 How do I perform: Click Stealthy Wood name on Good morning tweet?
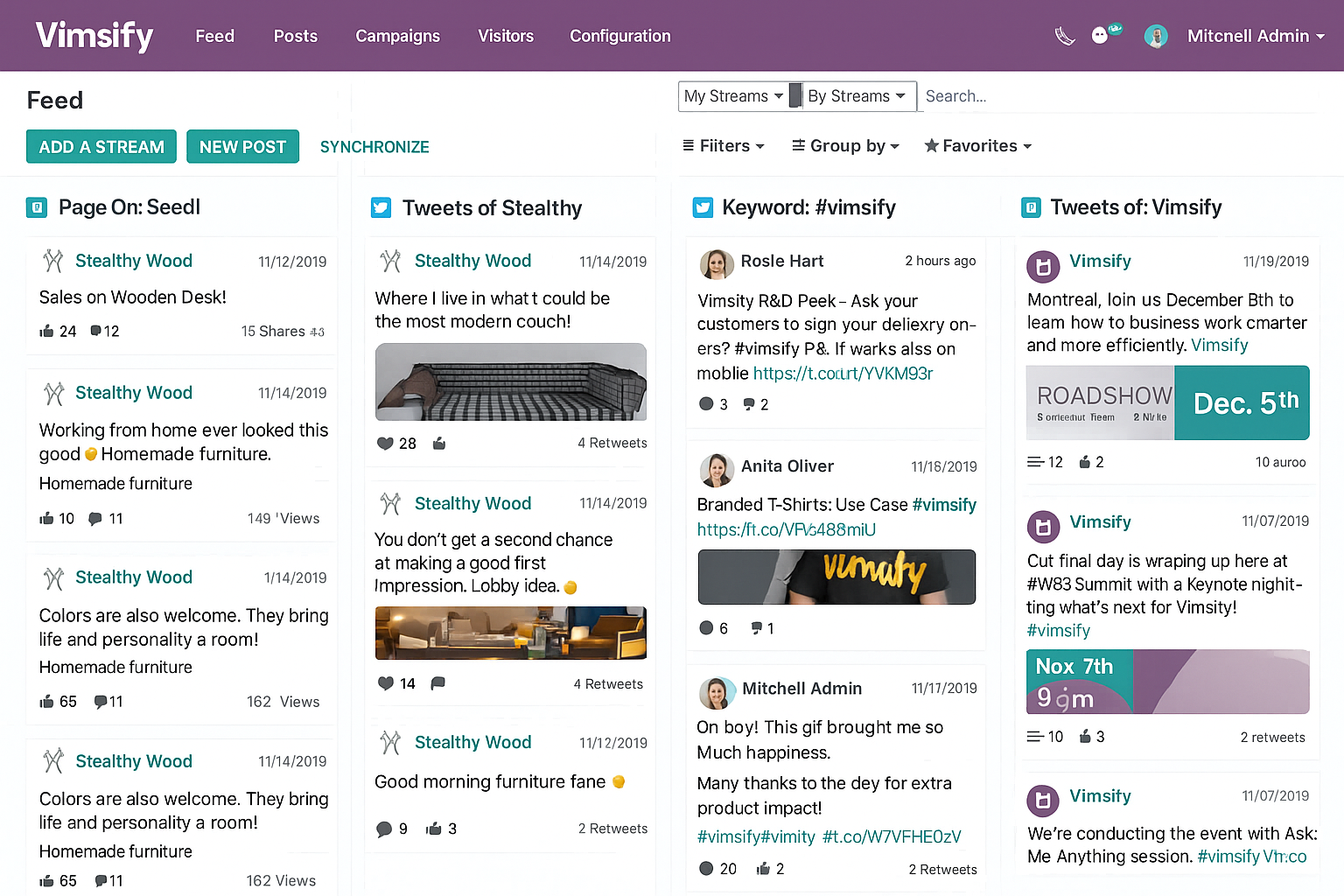pyautogui.click(x=472, y=742)
